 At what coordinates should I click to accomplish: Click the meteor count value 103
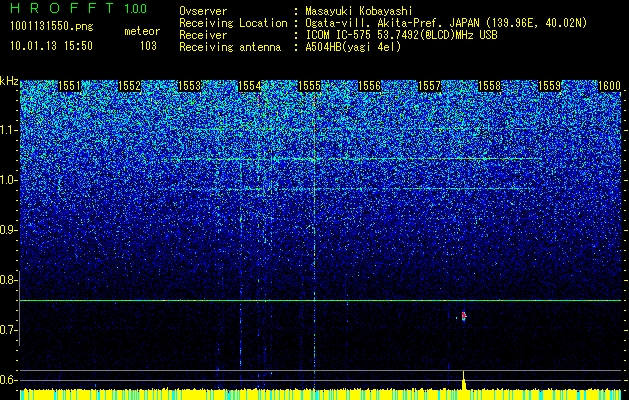pyautogui.click(x=148, y=46)
